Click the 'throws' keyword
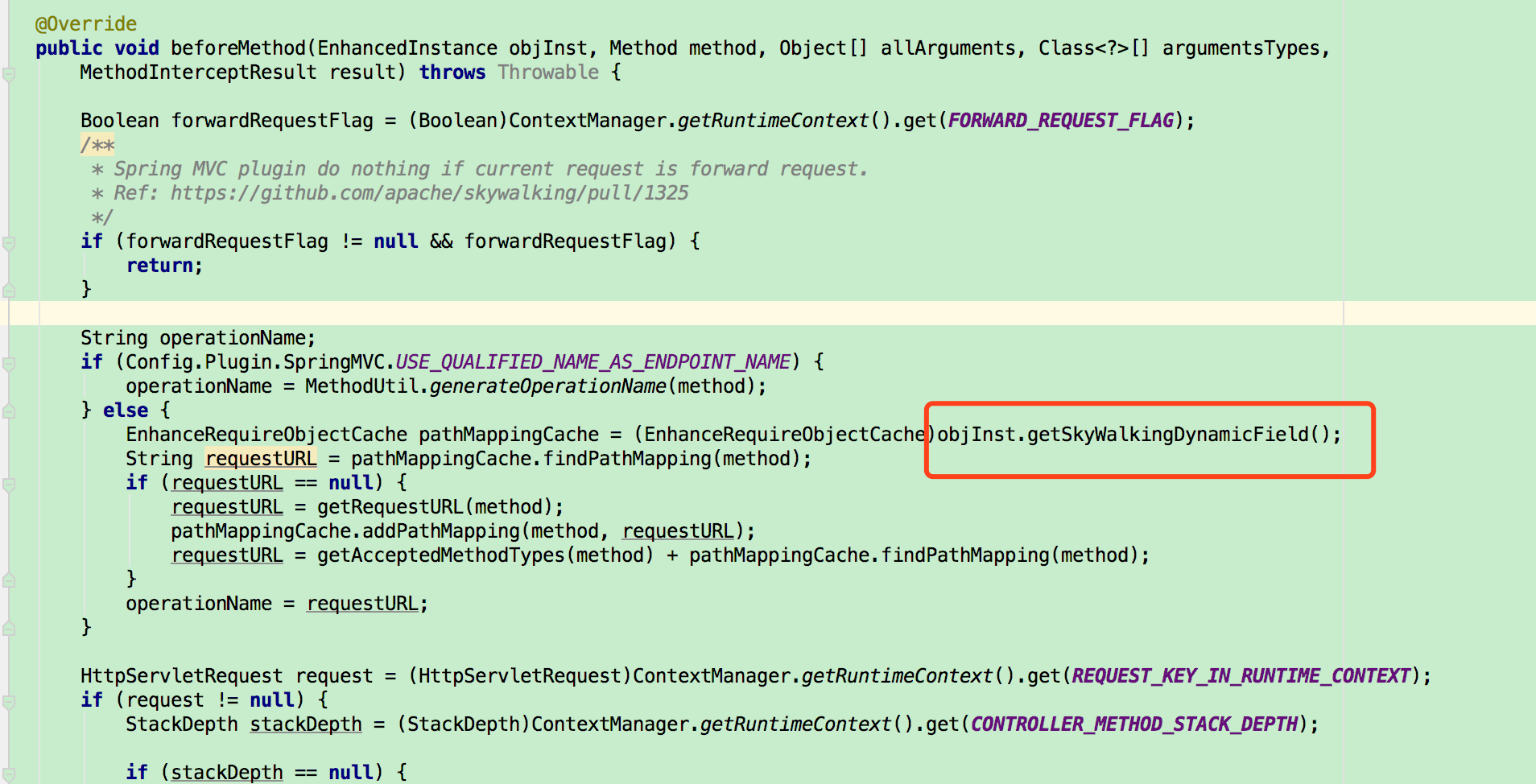1536x784 pixels. (452, 72)
